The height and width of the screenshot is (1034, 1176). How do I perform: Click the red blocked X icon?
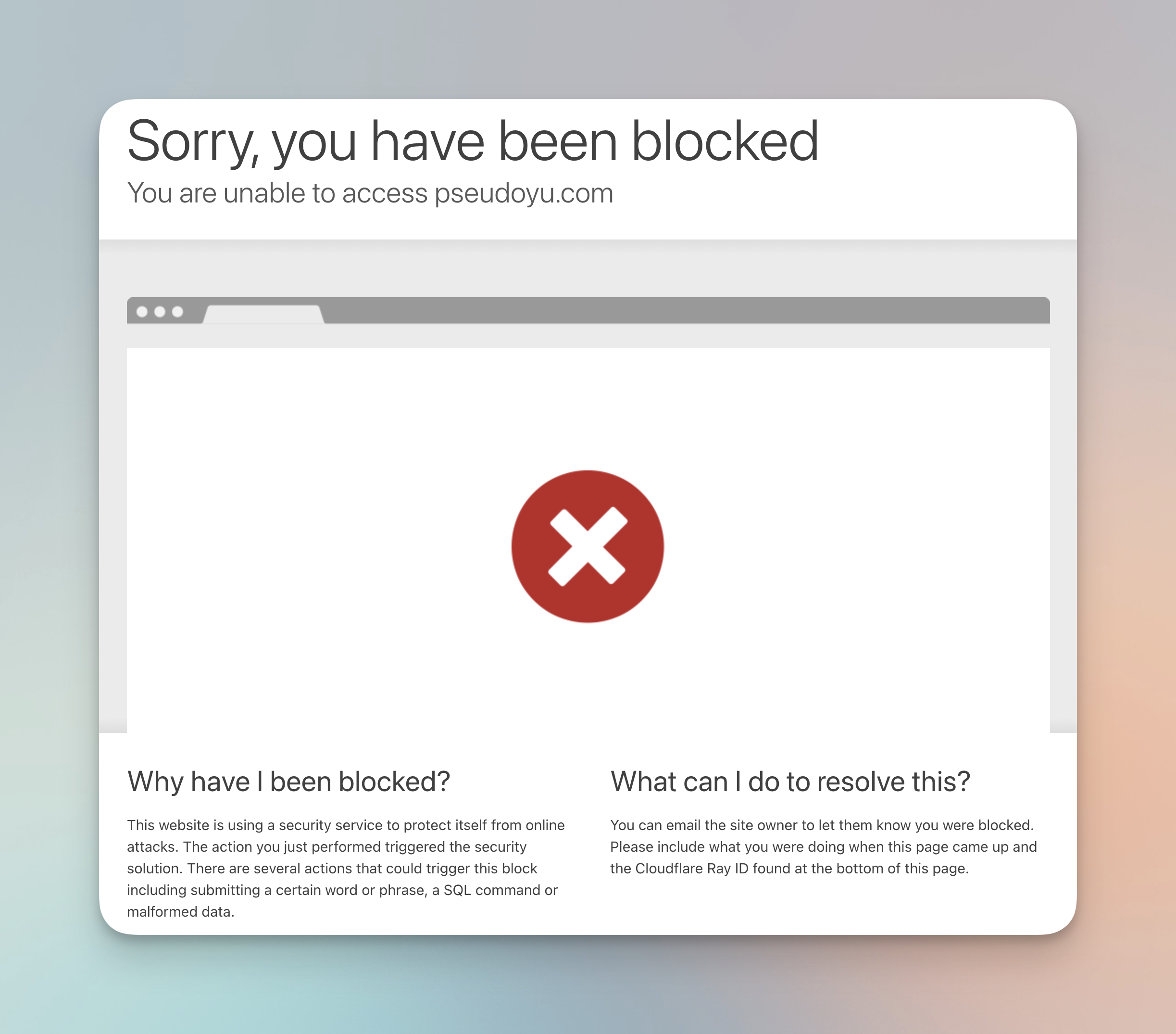point(588,546)
